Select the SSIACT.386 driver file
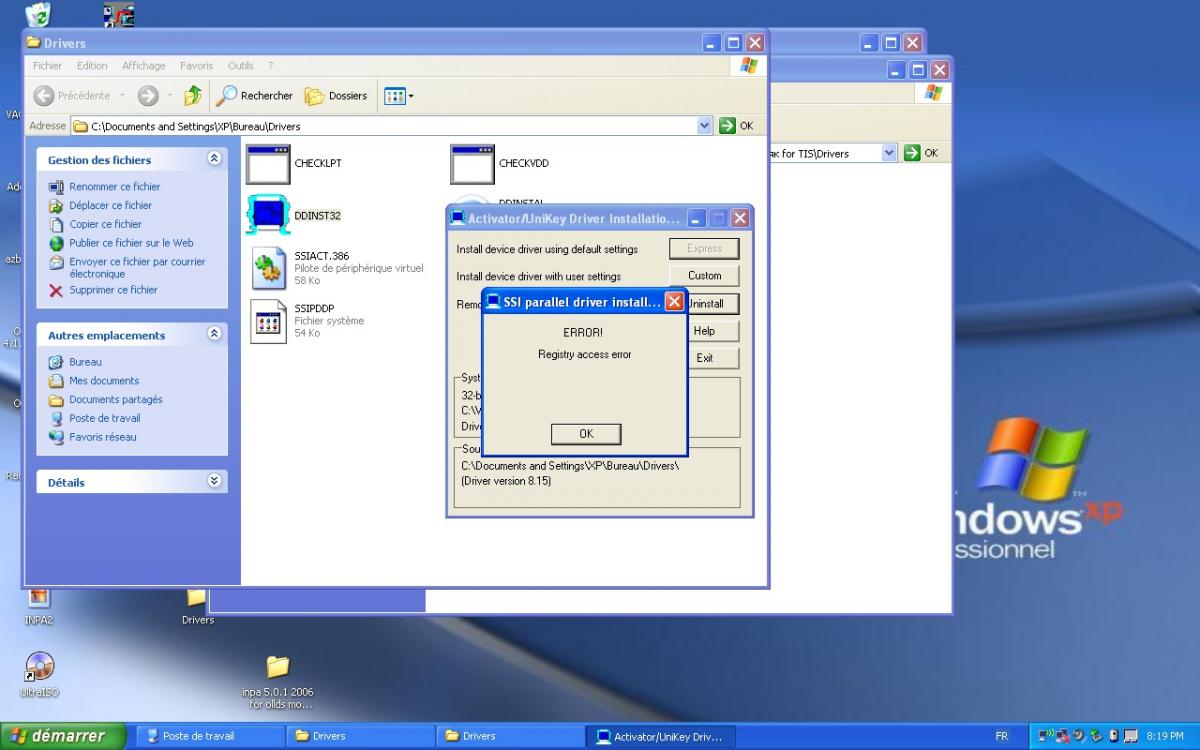1200x750 pixels. (x=269, y=267)
